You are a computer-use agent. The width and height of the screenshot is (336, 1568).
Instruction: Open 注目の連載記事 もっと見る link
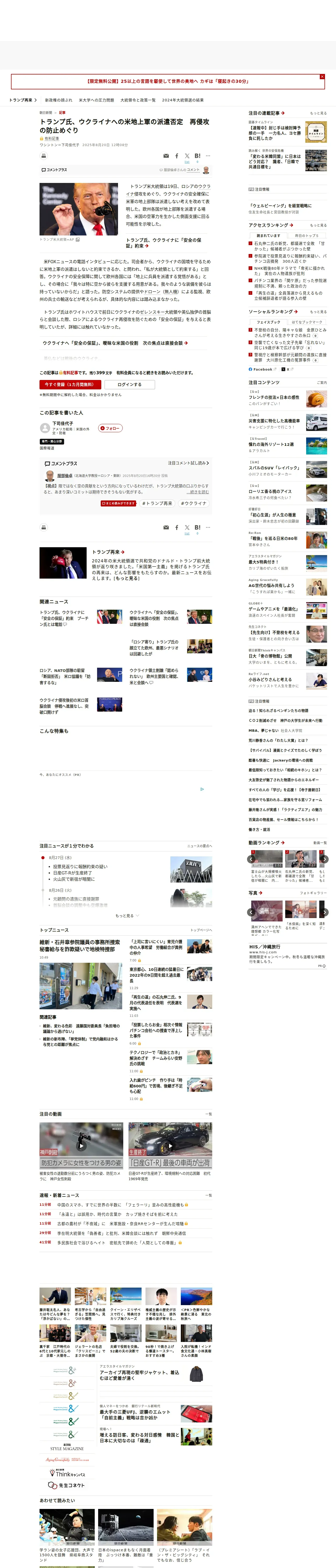click(318, 113)
